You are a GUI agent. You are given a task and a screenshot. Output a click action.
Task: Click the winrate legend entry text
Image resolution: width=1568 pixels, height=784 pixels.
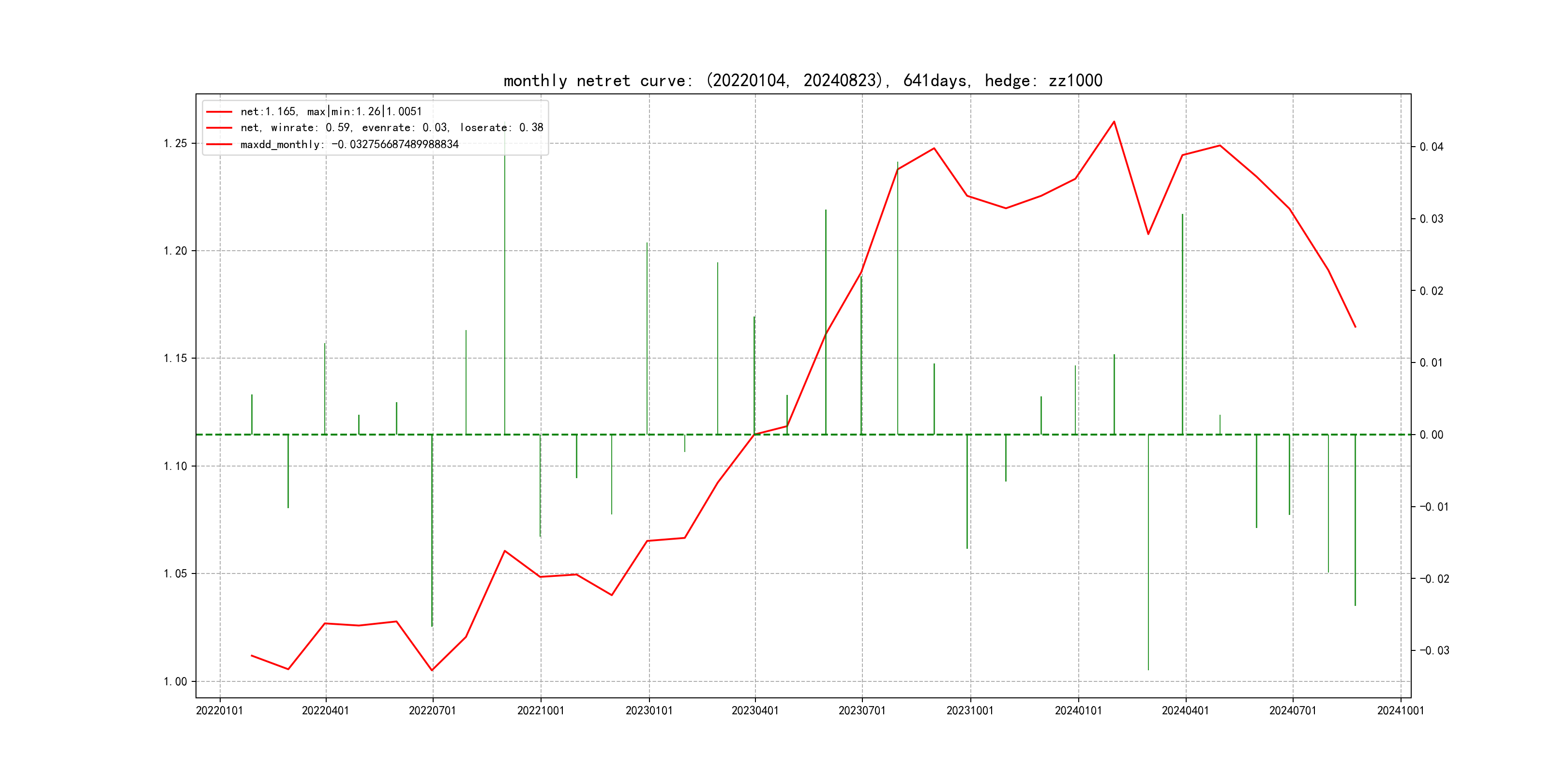[x=392, y=128]
